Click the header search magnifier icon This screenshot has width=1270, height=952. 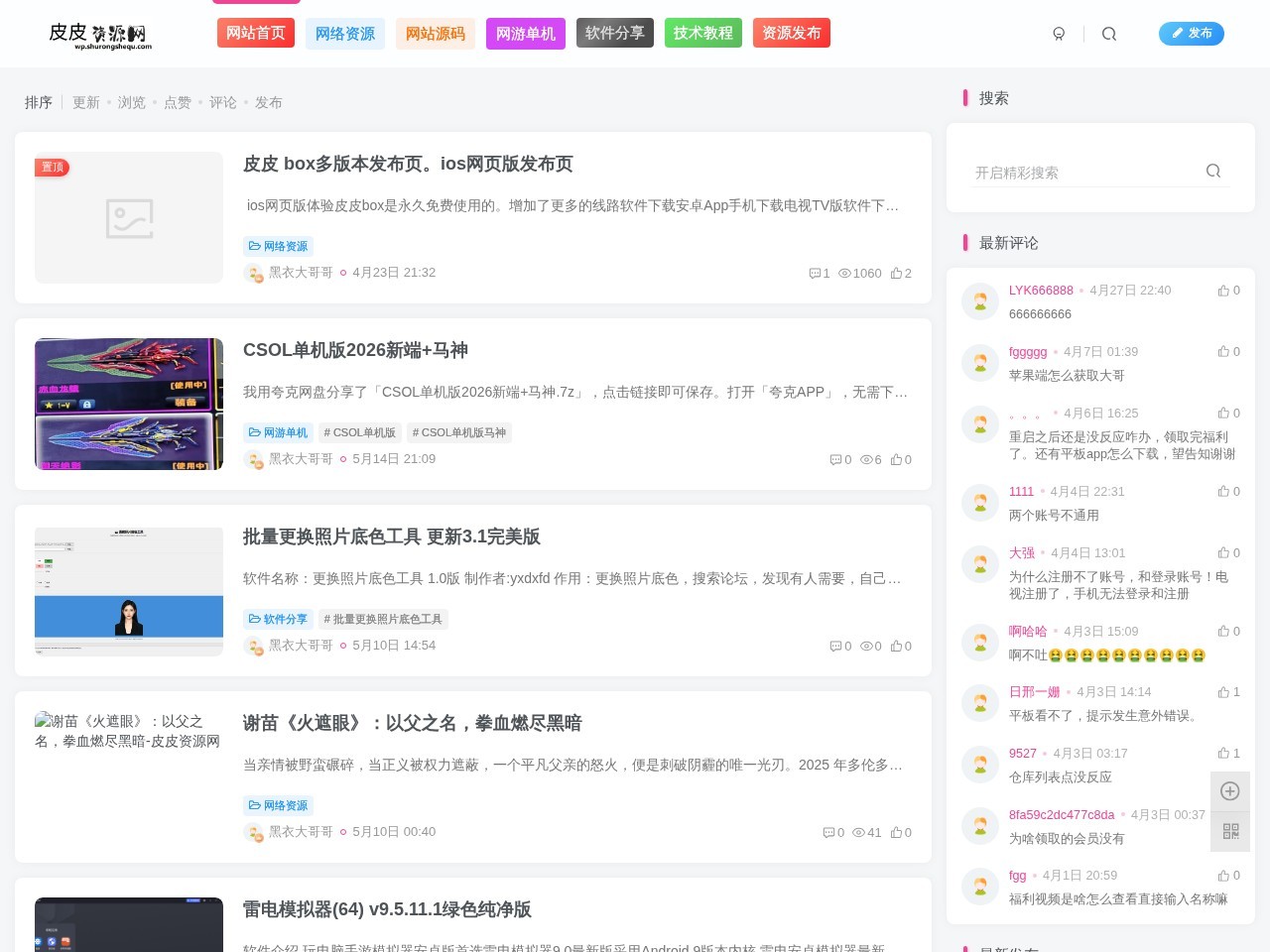(x=1109, y=34)
